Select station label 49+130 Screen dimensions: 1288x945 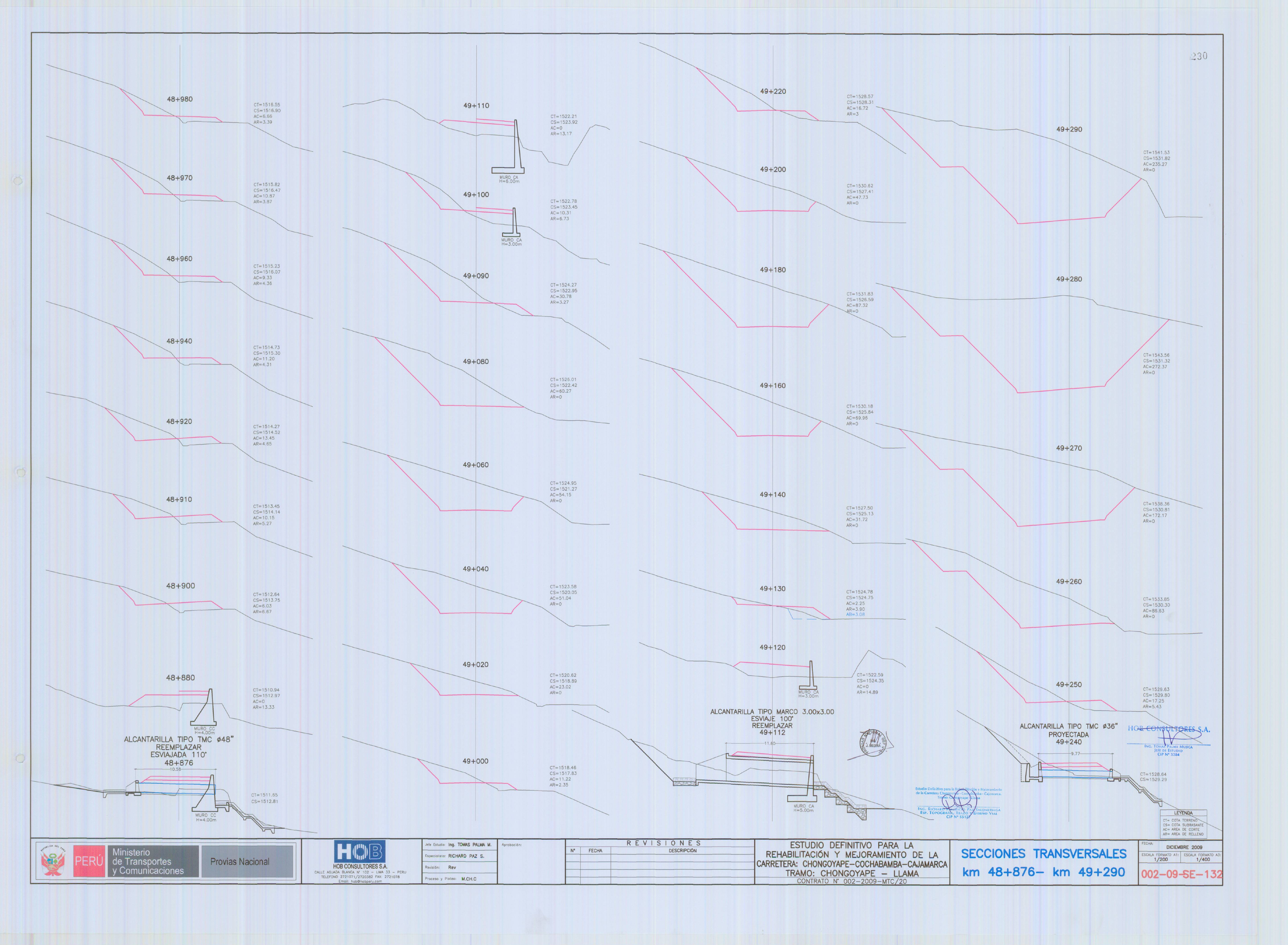773,589
